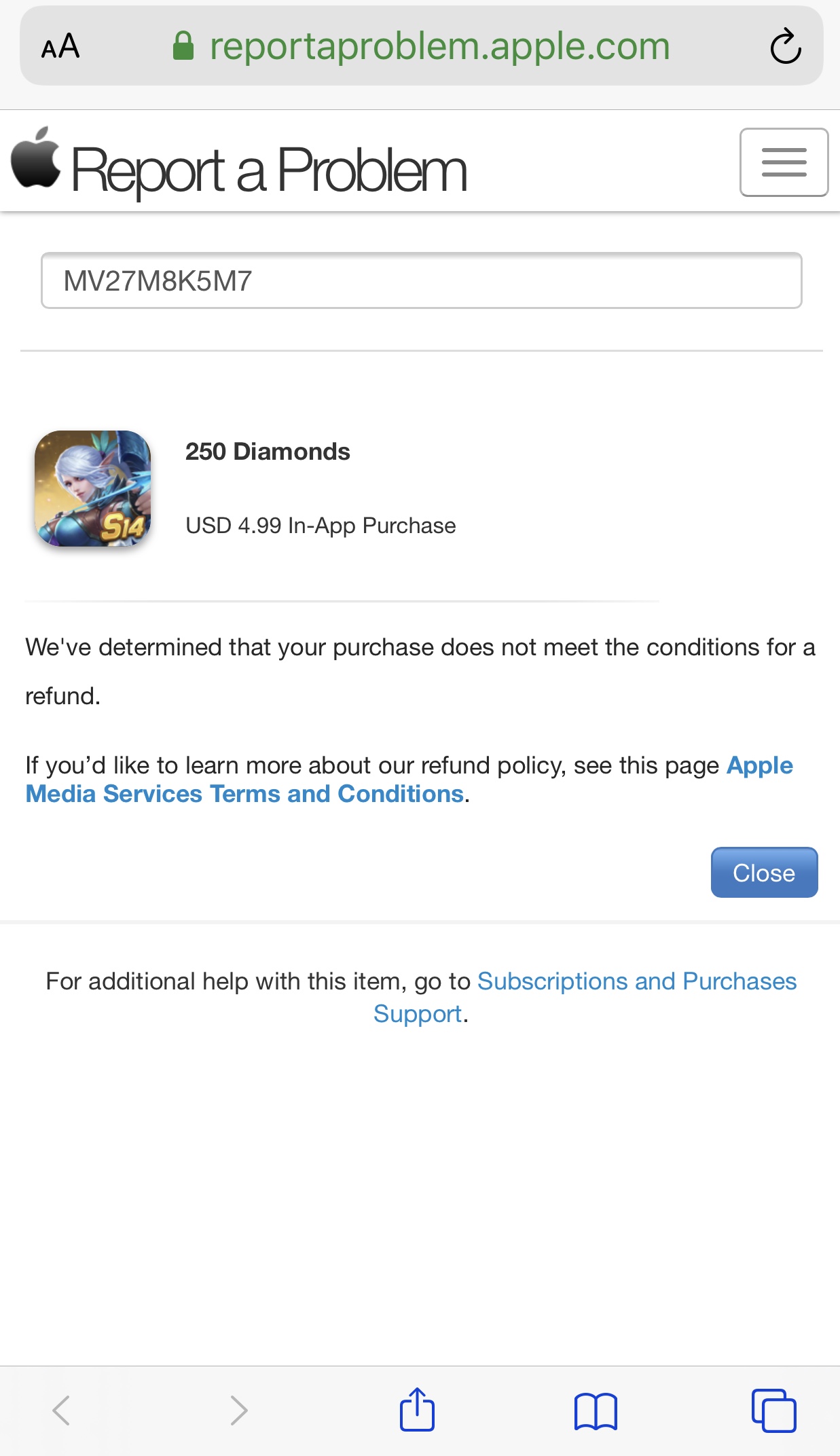The width and height of the screenshot is (840, 1456).
Task: Open Apple Media Services Terms and Conditions link
Action: tap(244, 793)
